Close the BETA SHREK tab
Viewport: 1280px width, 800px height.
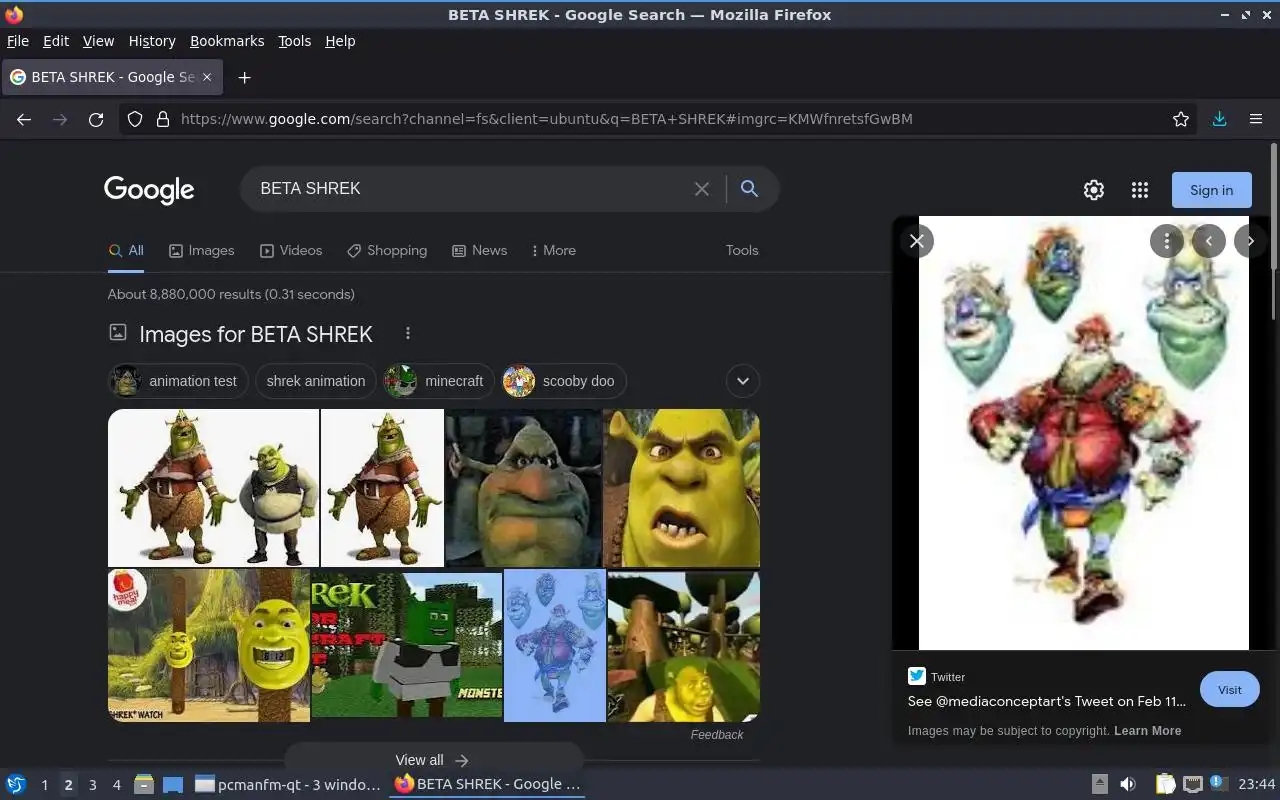click(x=207, y=77)
